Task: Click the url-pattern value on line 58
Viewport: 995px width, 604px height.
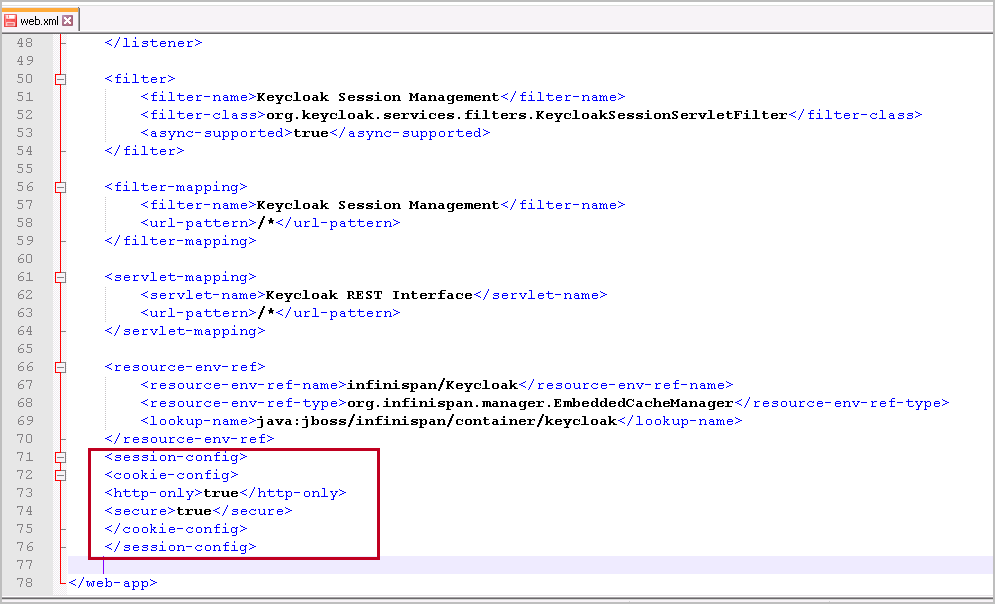Action: (266, 223)
